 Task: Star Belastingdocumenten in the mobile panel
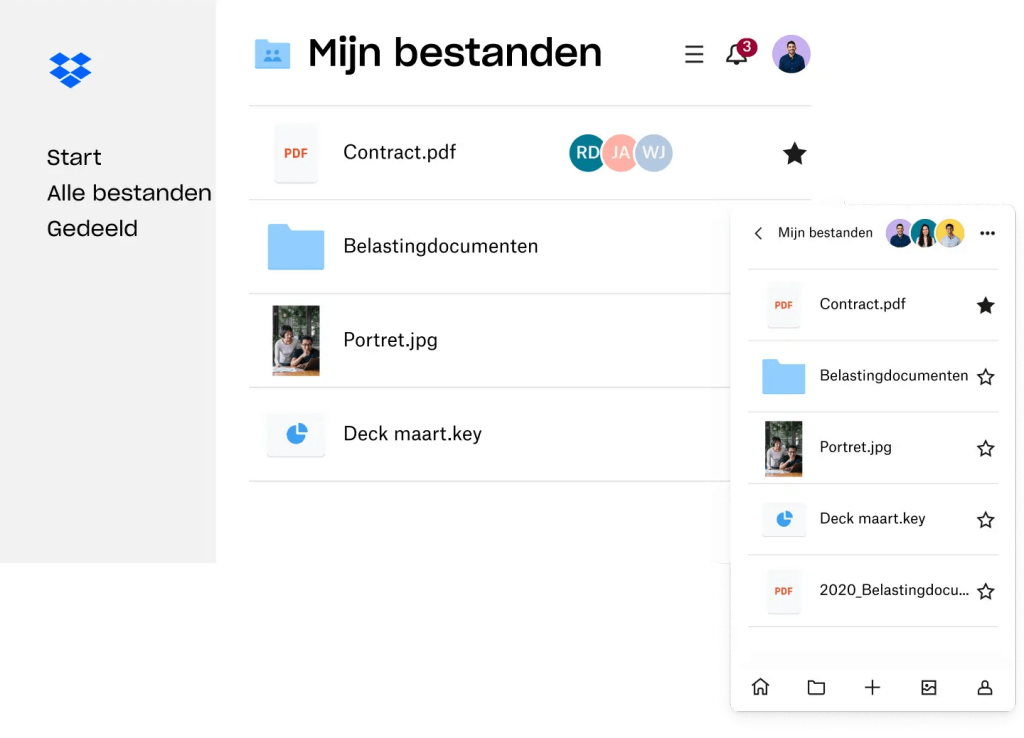(985, 377)
